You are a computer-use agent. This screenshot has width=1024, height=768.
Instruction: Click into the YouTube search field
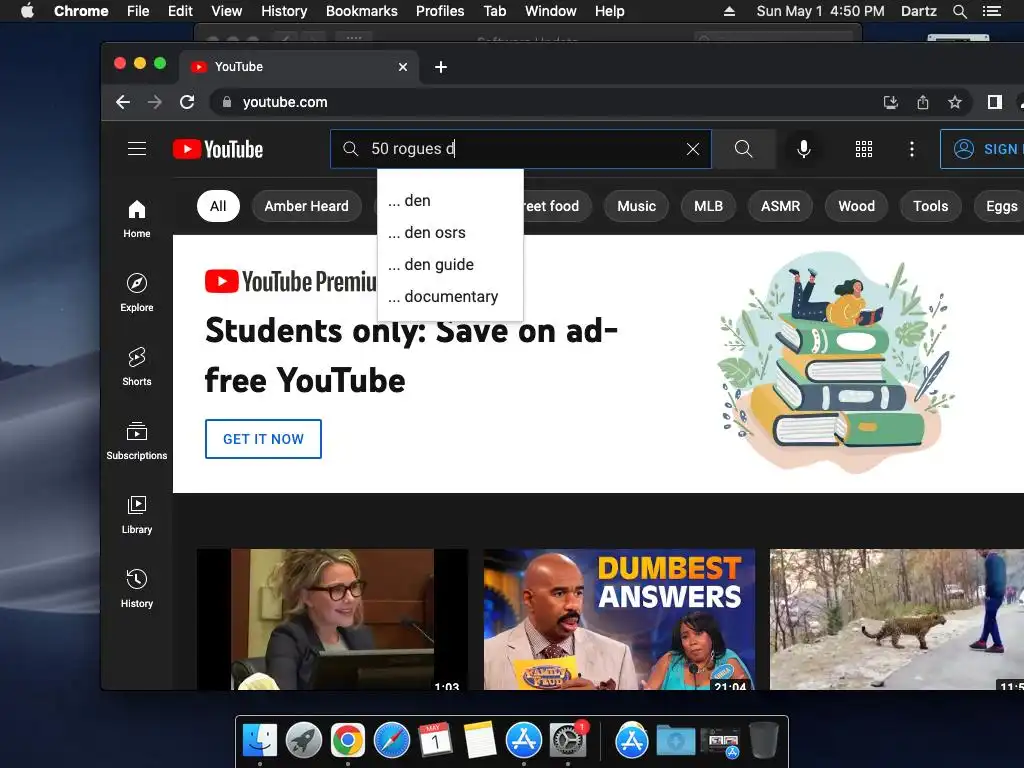[522, 149]
